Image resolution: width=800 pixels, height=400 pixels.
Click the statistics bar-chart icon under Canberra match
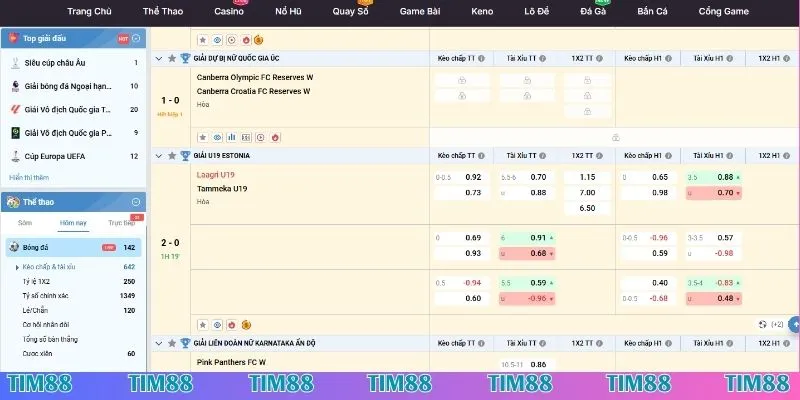coord(231,137)
